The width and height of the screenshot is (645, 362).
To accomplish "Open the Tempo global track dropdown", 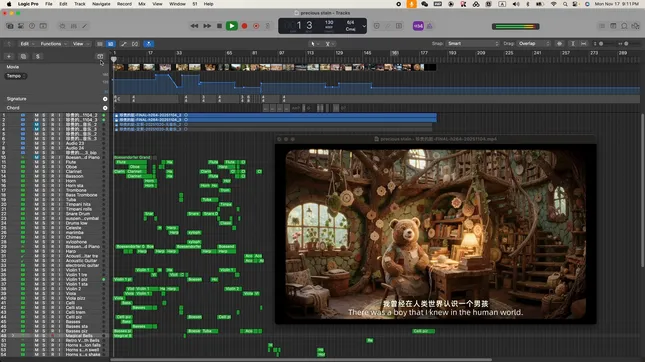I will click(x=16, y=76).
